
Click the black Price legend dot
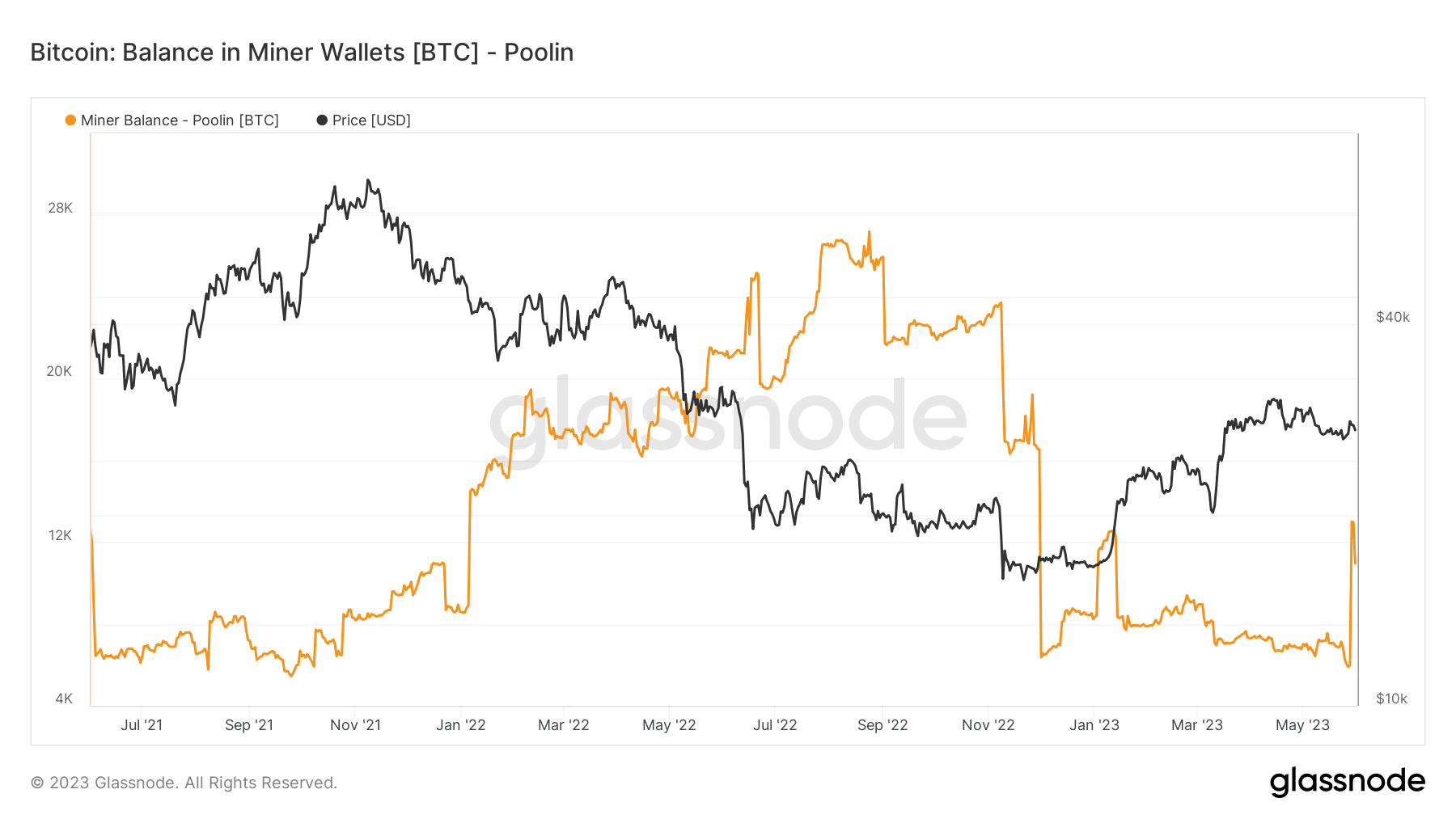coord(322,120)
